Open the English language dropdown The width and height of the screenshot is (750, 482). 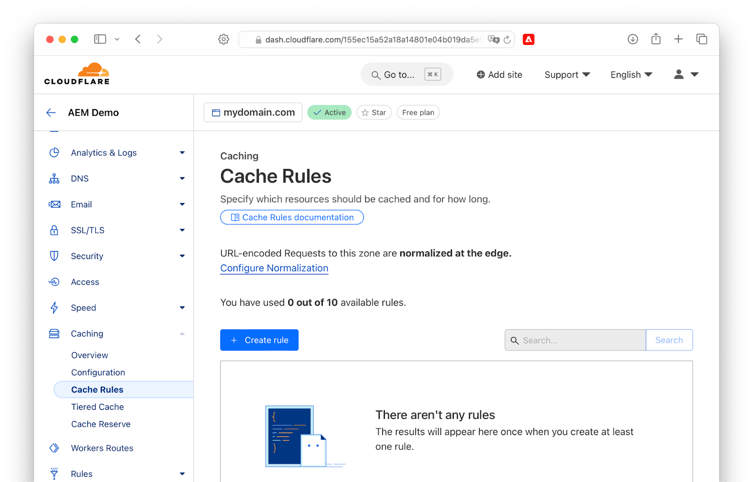[631, 75]
